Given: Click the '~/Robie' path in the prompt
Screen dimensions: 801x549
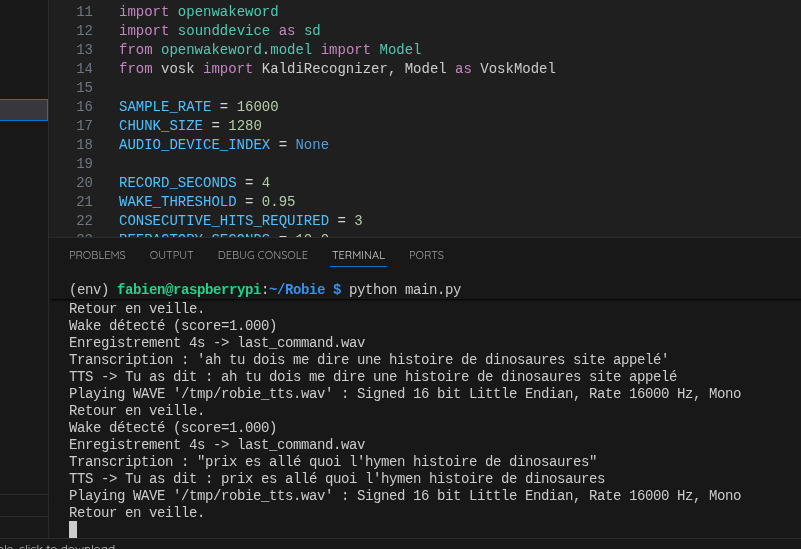Looking at the screenshot, I should pyautogui.click(x=297, y=290).
